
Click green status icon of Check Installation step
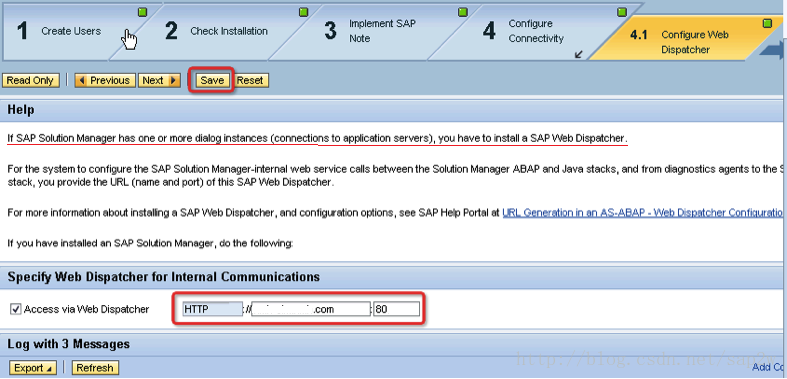click(304, 13)
